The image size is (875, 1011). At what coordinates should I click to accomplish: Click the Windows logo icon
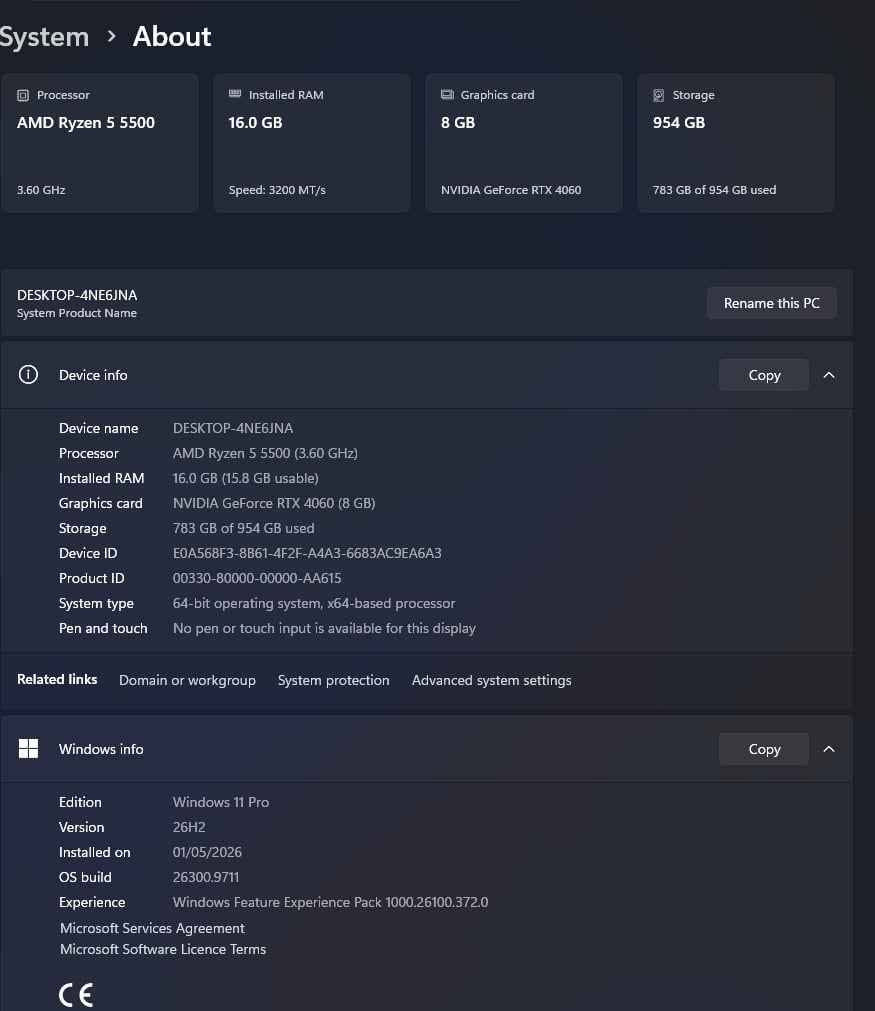[x=28, y=749]
